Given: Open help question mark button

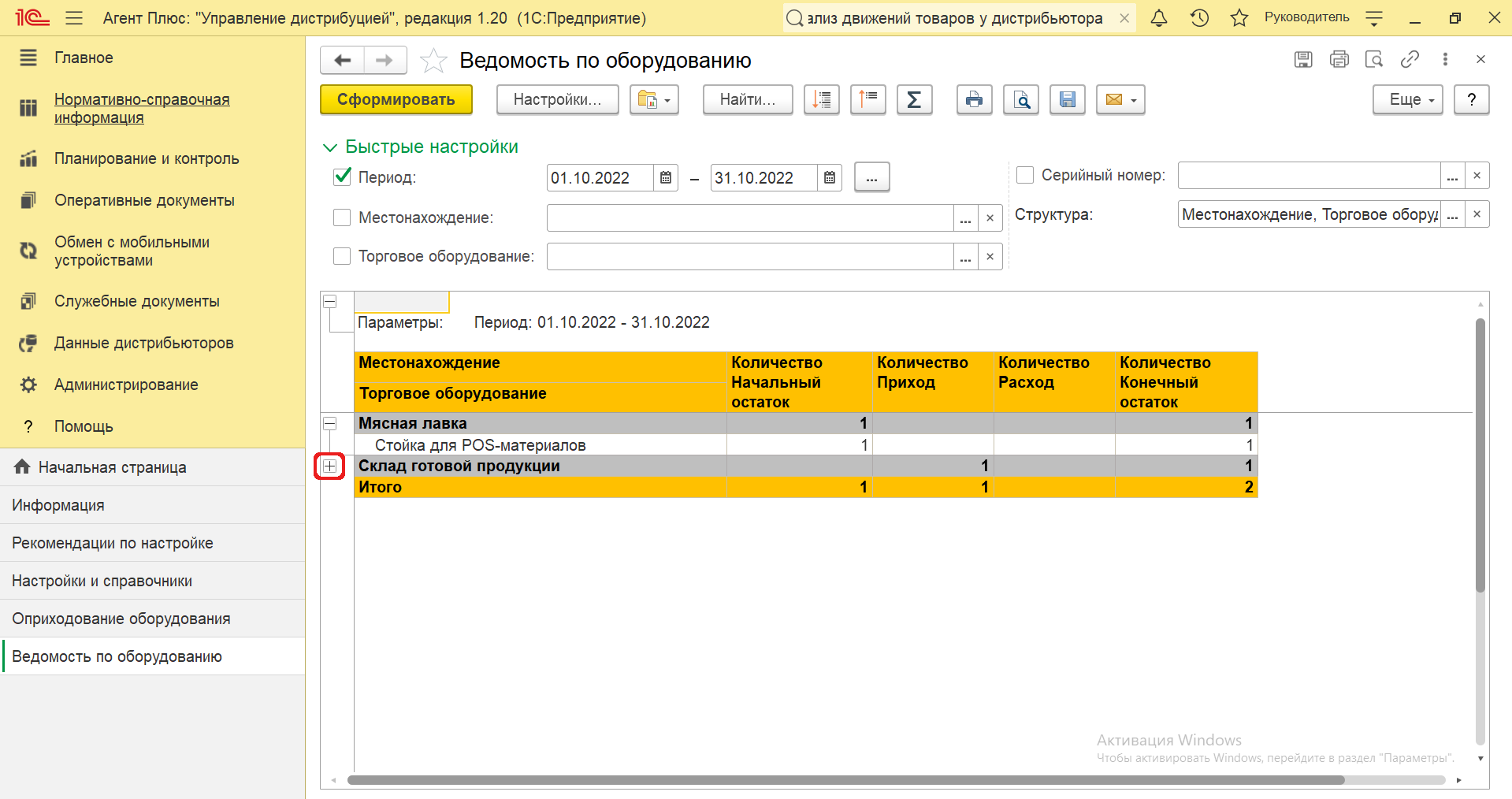Looking at the screenshot, I should pos(1471,99).
